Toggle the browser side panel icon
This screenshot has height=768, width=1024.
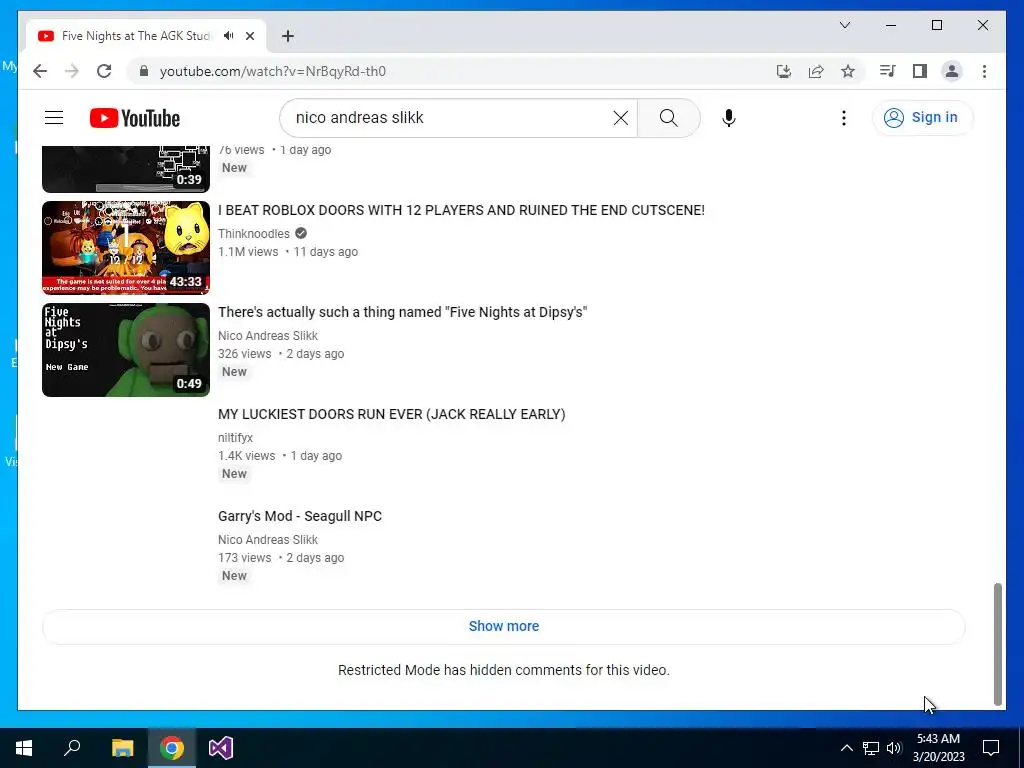click(x=920, y=71)
